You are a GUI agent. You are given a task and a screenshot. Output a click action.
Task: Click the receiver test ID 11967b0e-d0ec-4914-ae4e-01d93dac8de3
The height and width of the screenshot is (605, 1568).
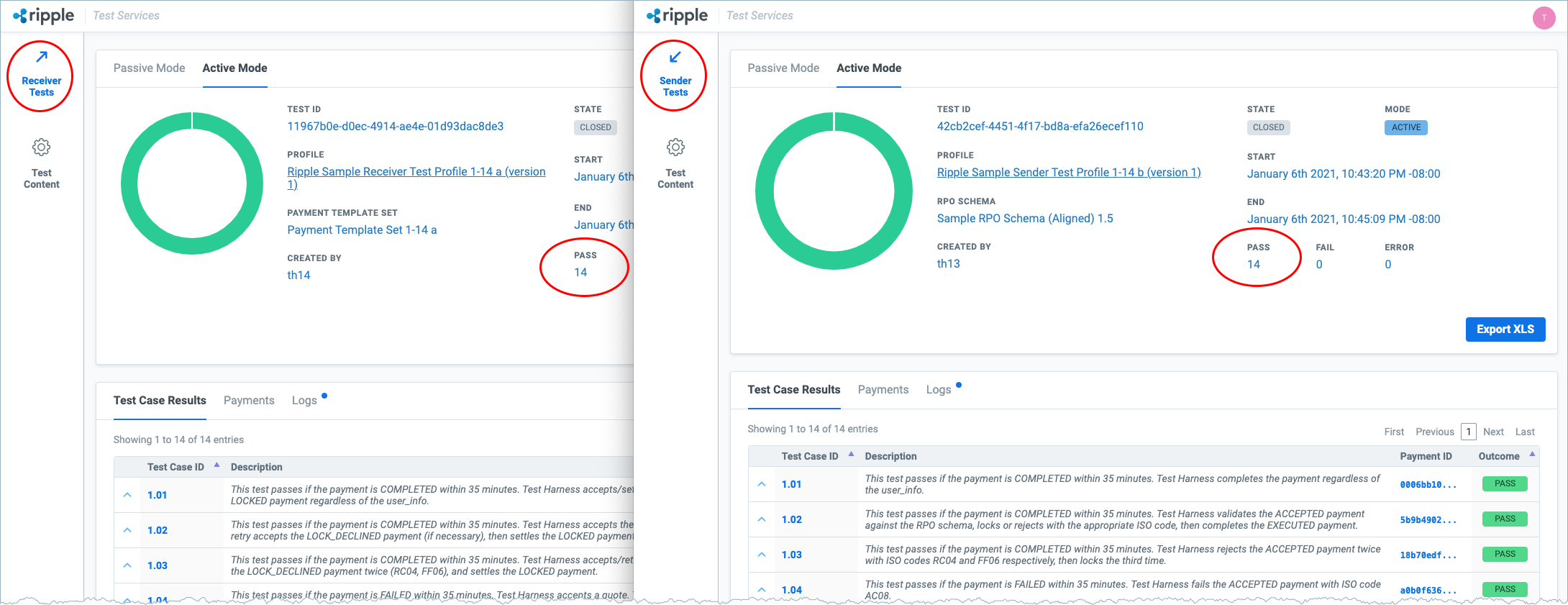point(395,126)
